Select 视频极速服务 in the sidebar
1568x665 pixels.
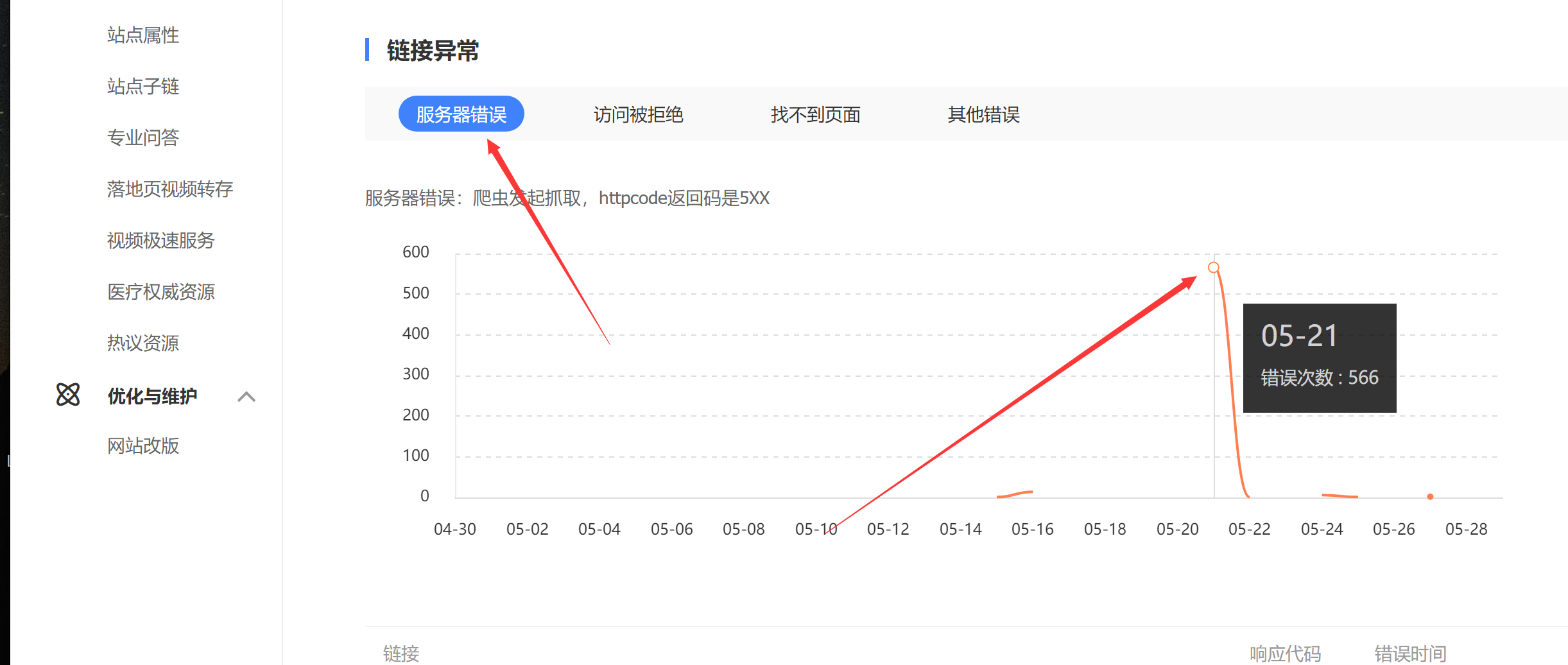[160, 240]
